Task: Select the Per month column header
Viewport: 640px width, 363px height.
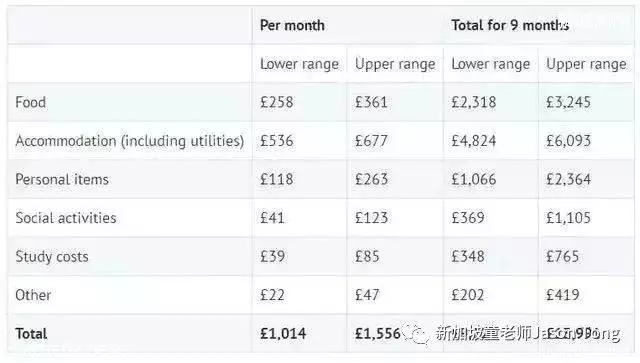Action: [292, 25]
